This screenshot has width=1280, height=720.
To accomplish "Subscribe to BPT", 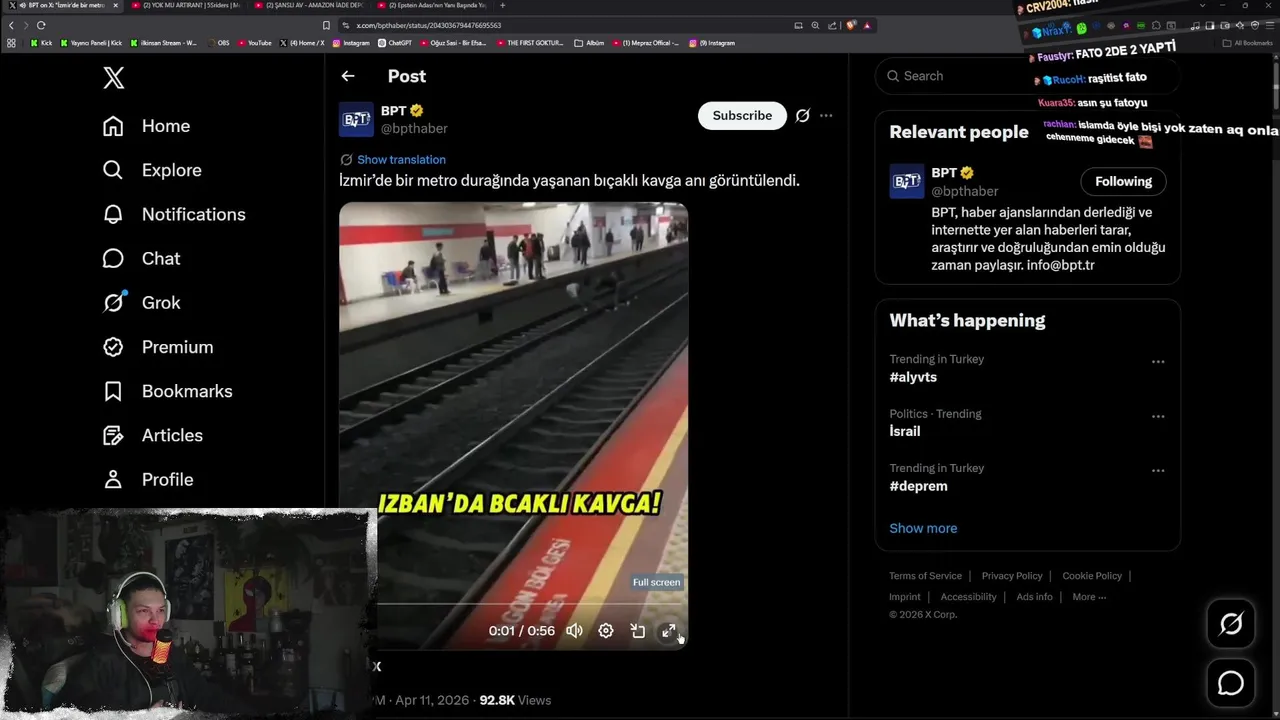I will pos(742,116).
